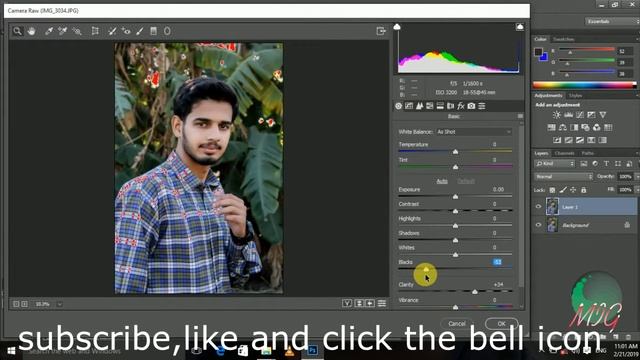Add a Brightness/Contrast adjustment
640x360 pixels.
coord(557,115)
